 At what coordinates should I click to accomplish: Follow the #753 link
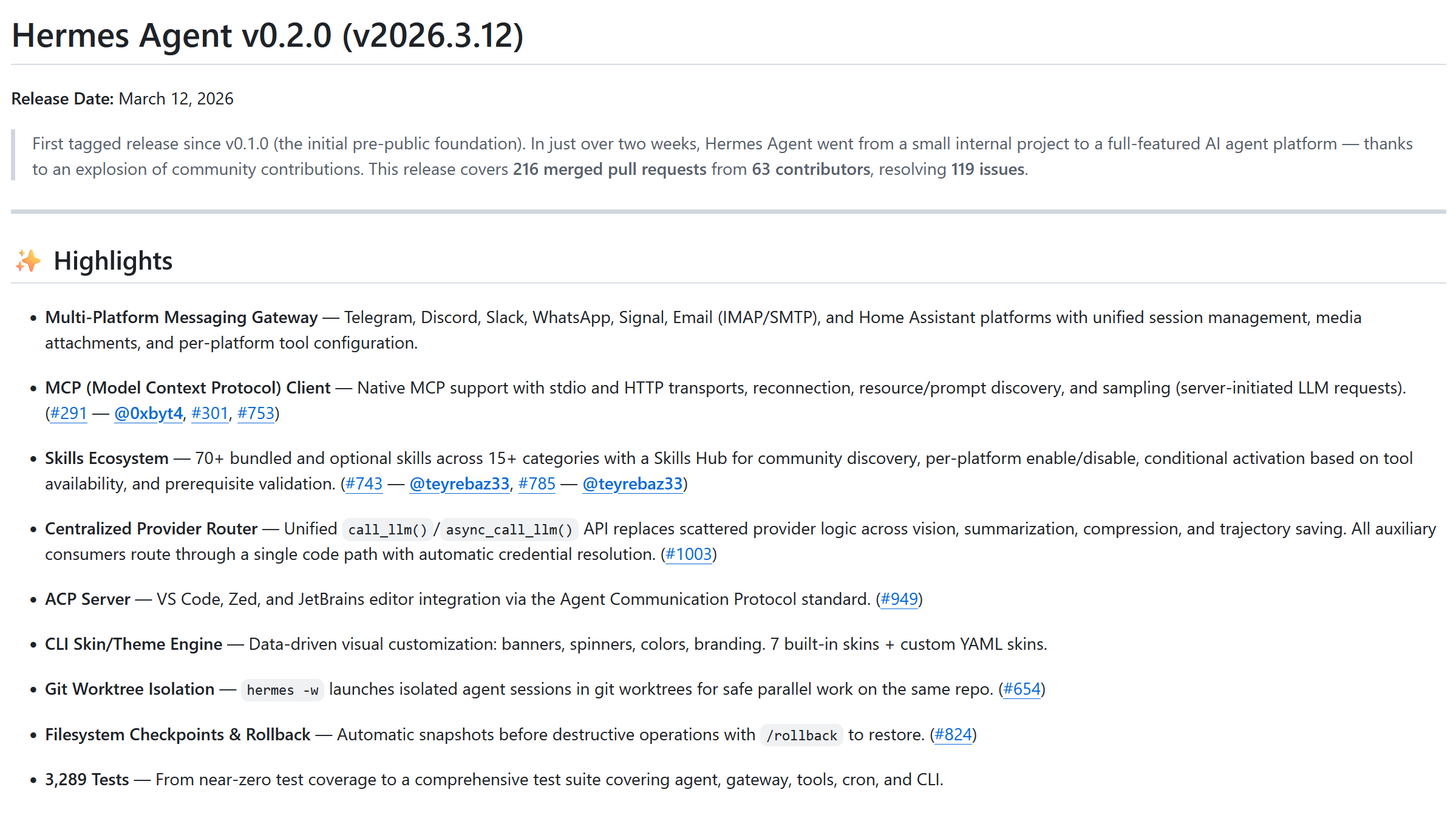[256, 414]
